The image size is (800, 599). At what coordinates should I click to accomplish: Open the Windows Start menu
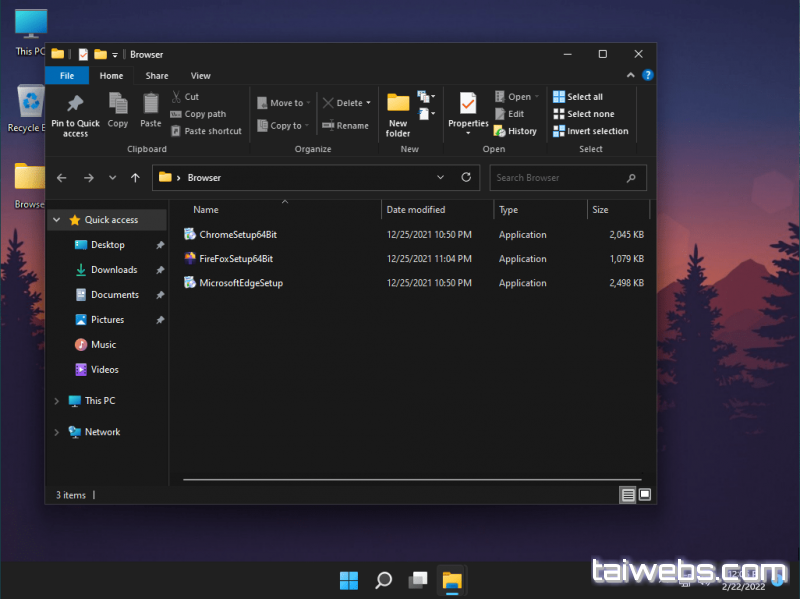pos(349,580)
